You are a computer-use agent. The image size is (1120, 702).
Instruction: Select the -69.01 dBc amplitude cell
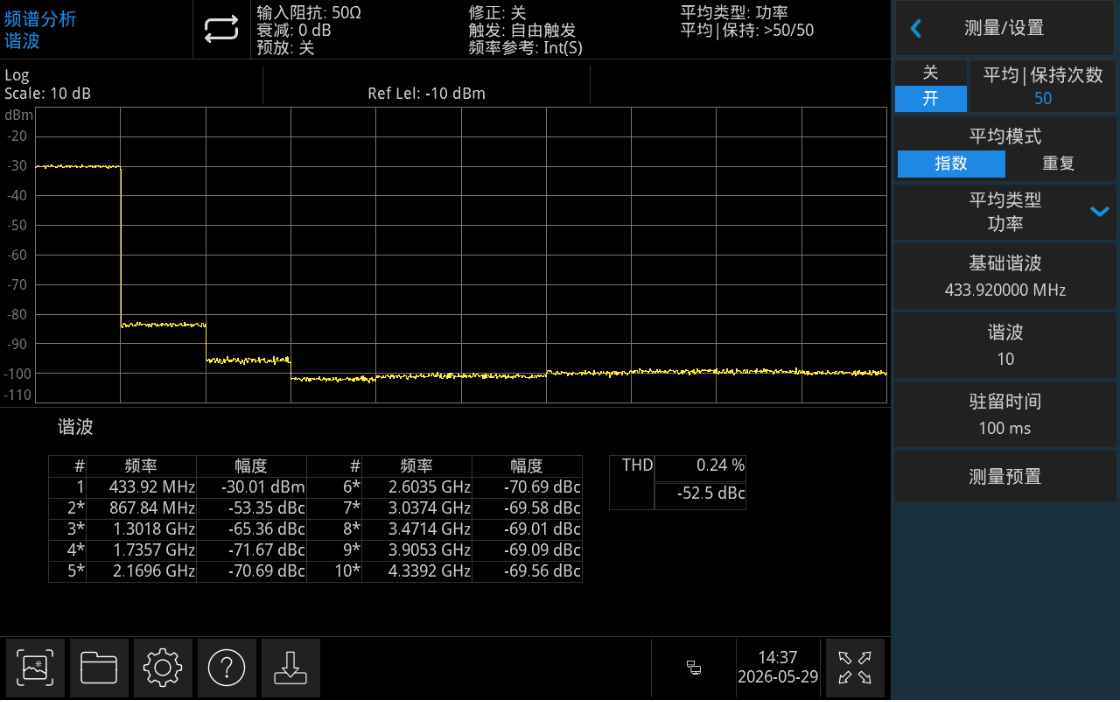(527, 529)
